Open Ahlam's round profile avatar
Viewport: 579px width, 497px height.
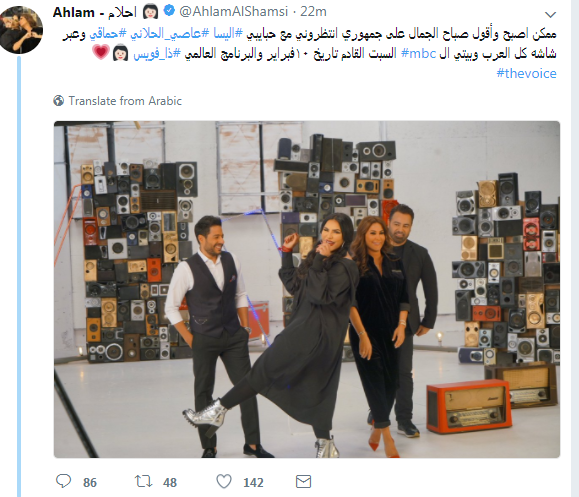pyautogui.click(x=21, y=29)
